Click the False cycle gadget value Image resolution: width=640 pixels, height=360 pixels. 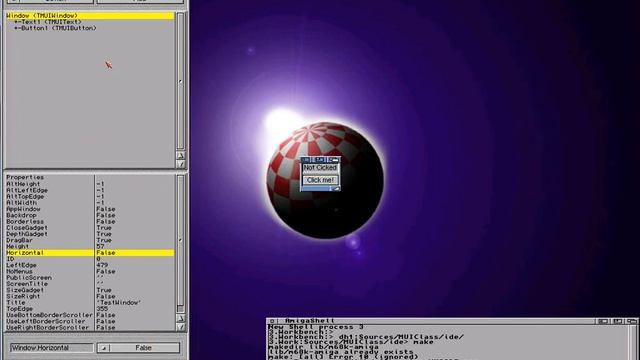pyautogui.click(x=144, y=348)
